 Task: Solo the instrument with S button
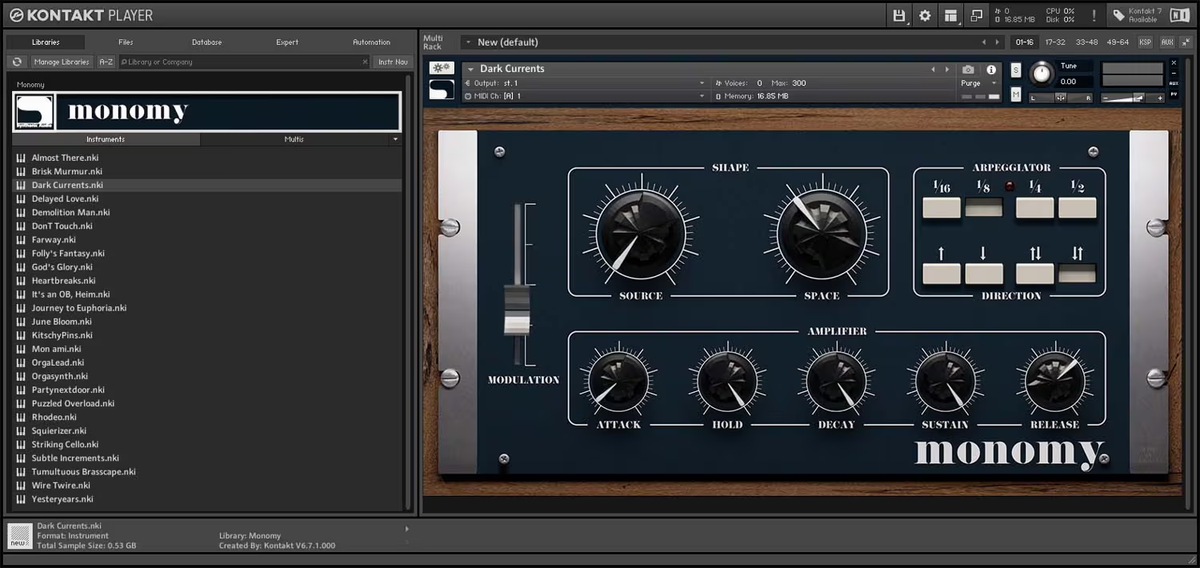pyautogui.click(x=1016, y=70)
